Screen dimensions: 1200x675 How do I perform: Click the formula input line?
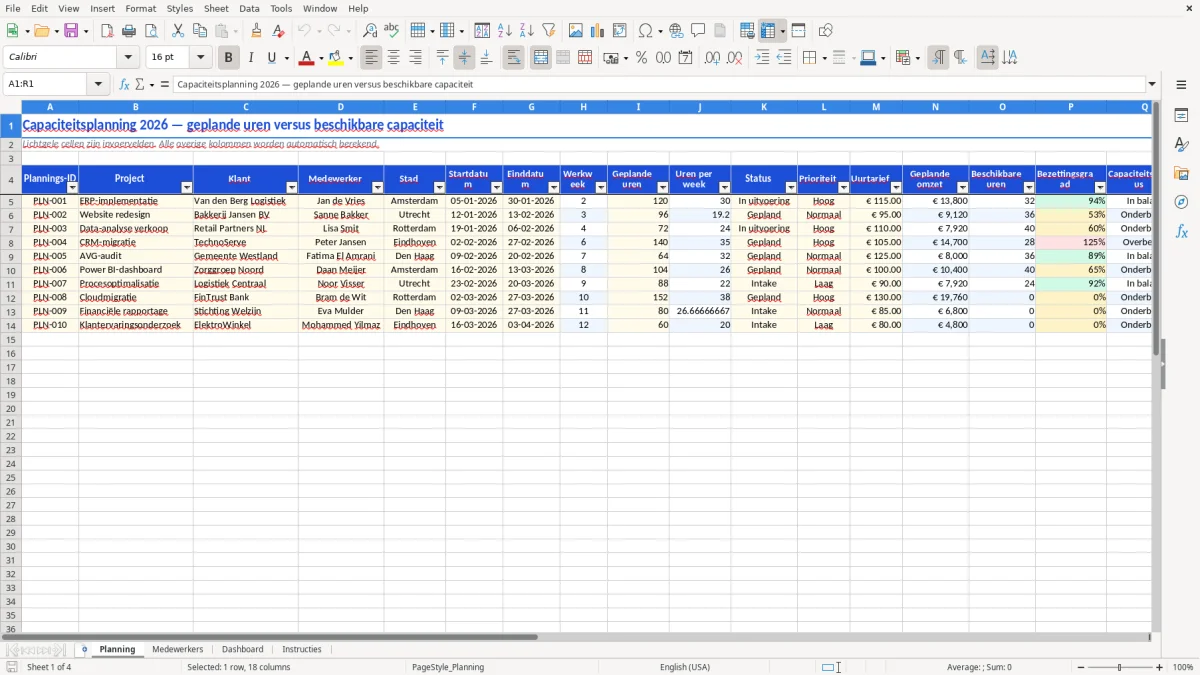coord(659,85)
